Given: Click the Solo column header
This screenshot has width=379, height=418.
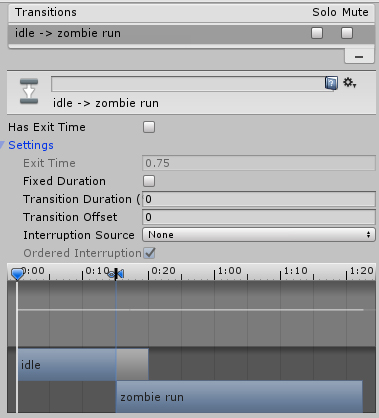Looking at the screenshot, I should [324, 12].
